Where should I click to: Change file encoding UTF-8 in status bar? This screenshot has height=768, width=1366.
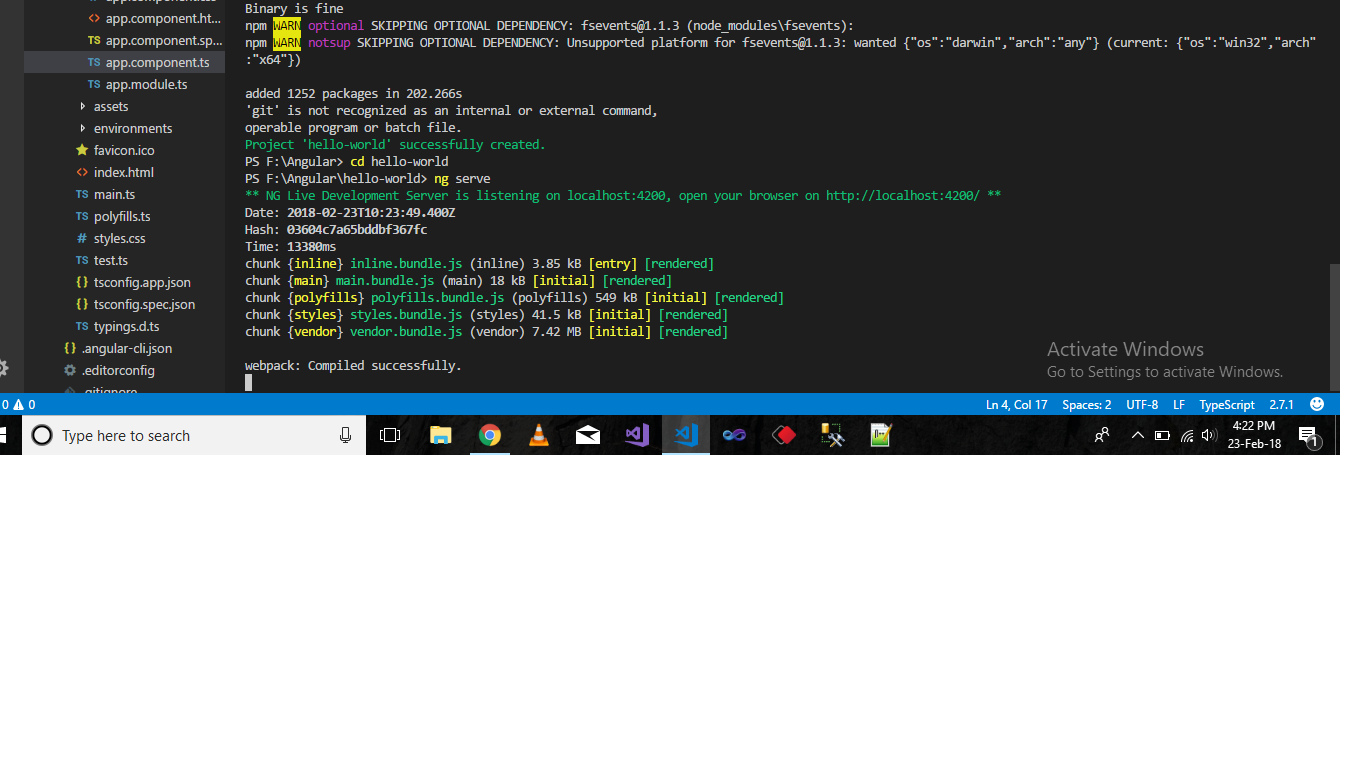(x=1142, y=405)
